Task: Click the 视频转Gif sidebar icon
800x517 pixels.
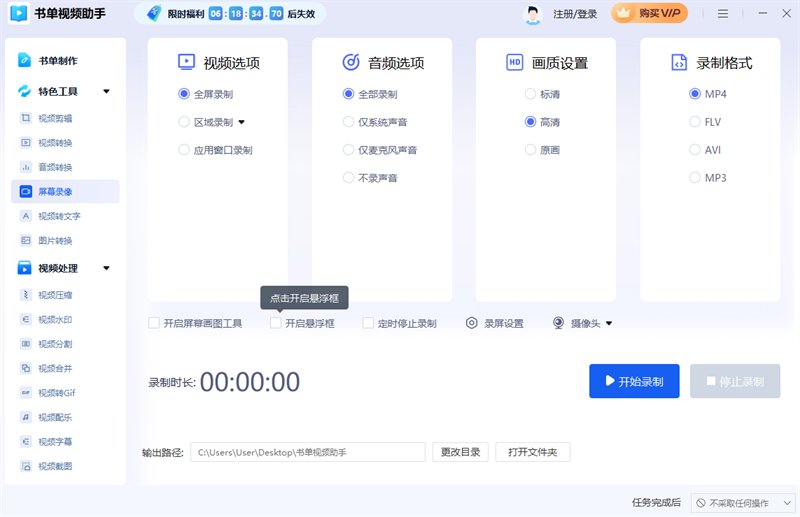Action: click(x=26, y=393)
